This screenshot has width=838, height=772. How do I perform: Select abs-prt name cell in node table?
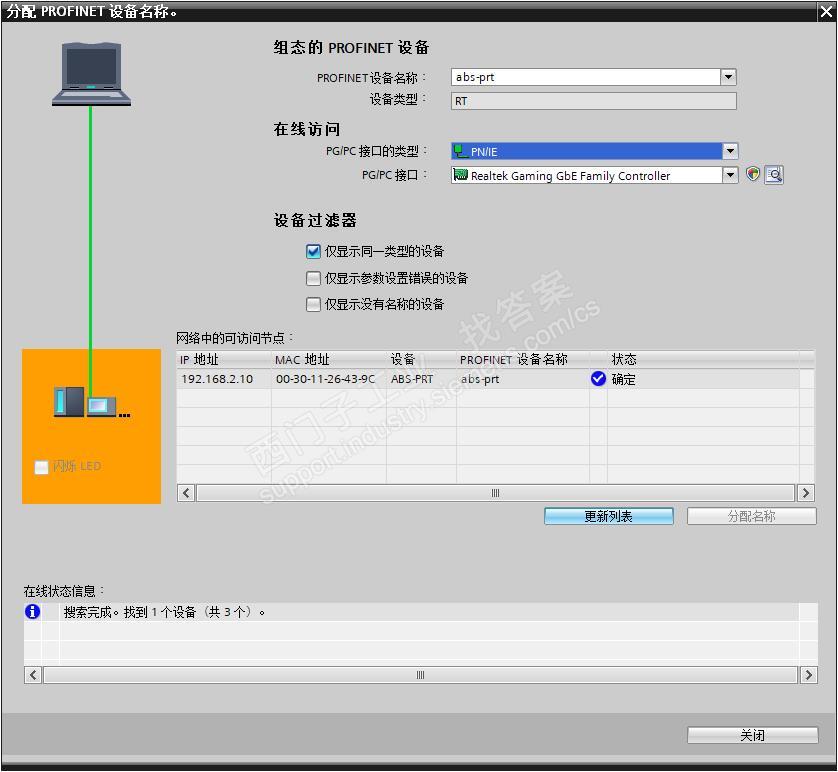(x=523, y=379)
